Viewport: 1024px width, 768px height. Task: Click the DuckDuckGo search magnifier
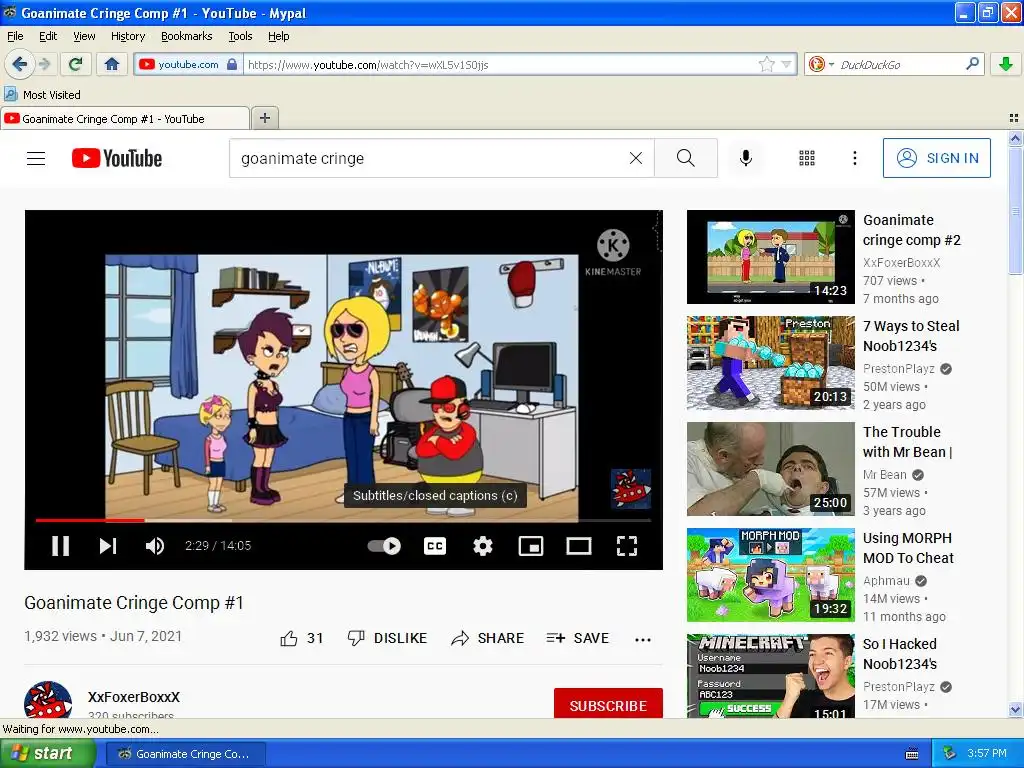972,64
